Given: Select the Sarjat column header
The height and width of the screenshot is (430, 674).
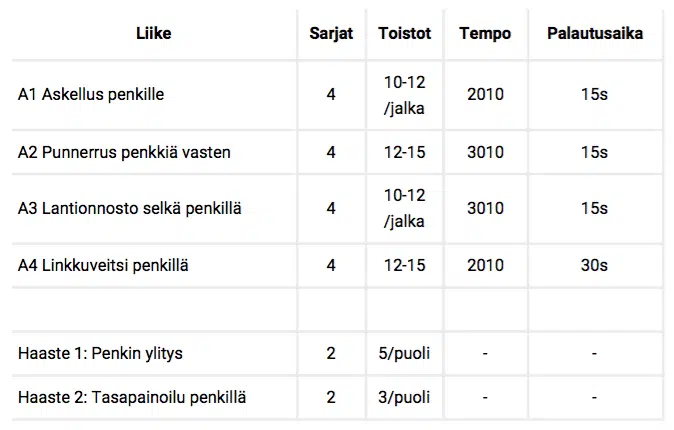Looking at the screenshot, I should click(x=331, y=34).
